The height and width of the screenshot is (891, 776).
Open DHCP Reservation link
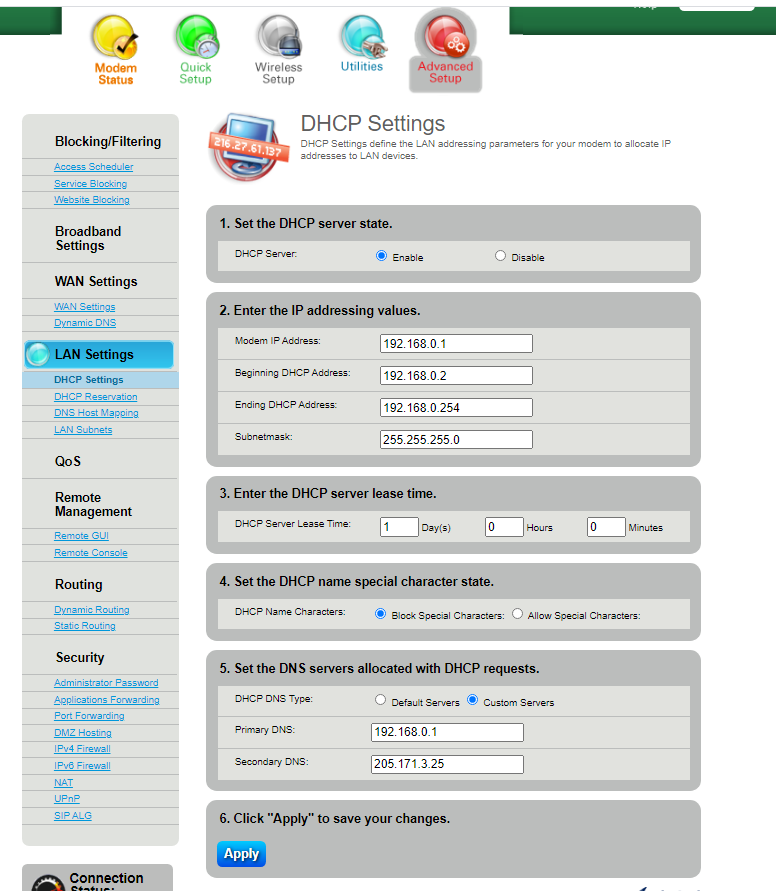click(95, 397)
